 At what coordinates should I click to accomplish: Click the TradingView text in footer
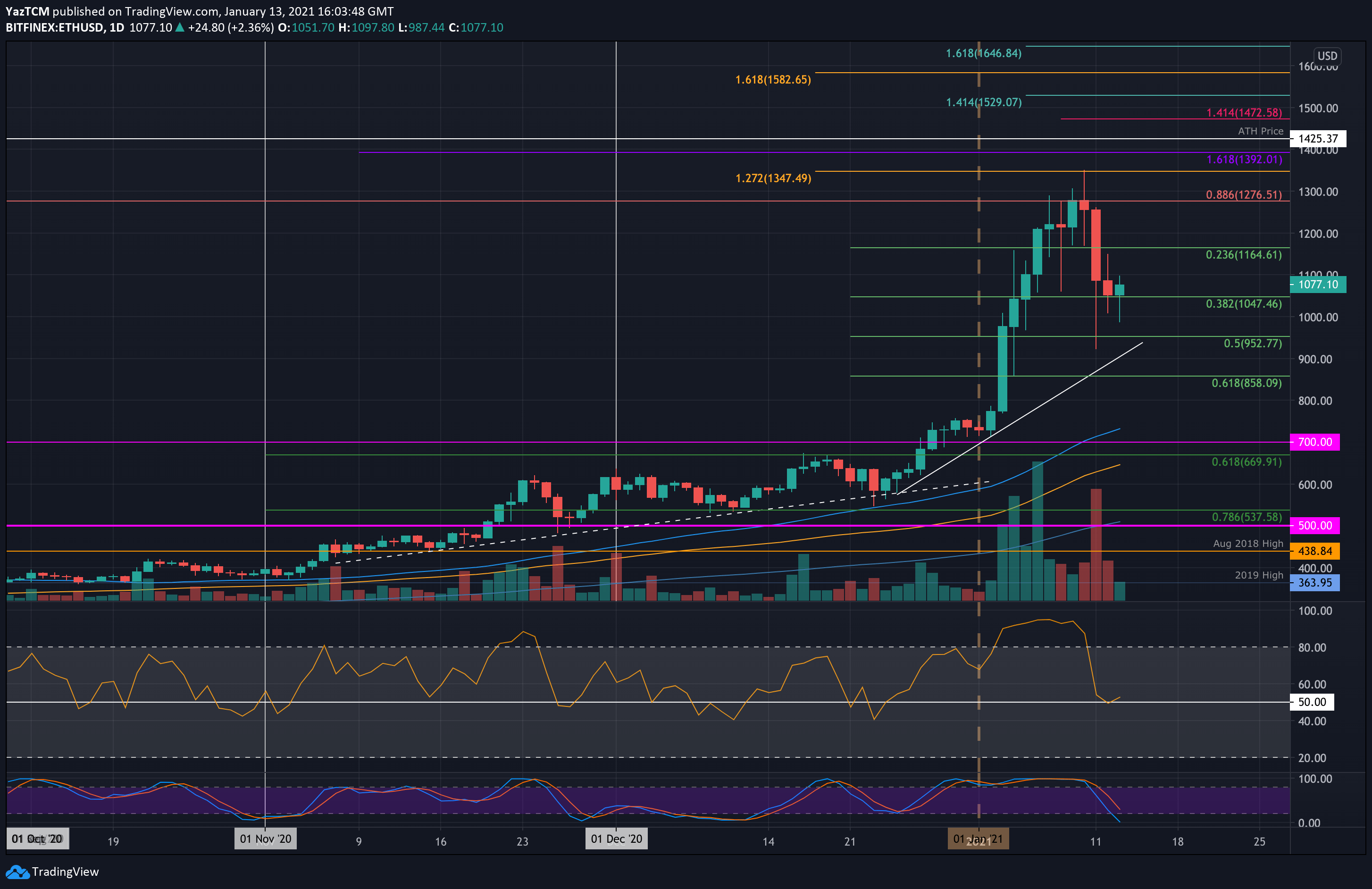point(65,872)
